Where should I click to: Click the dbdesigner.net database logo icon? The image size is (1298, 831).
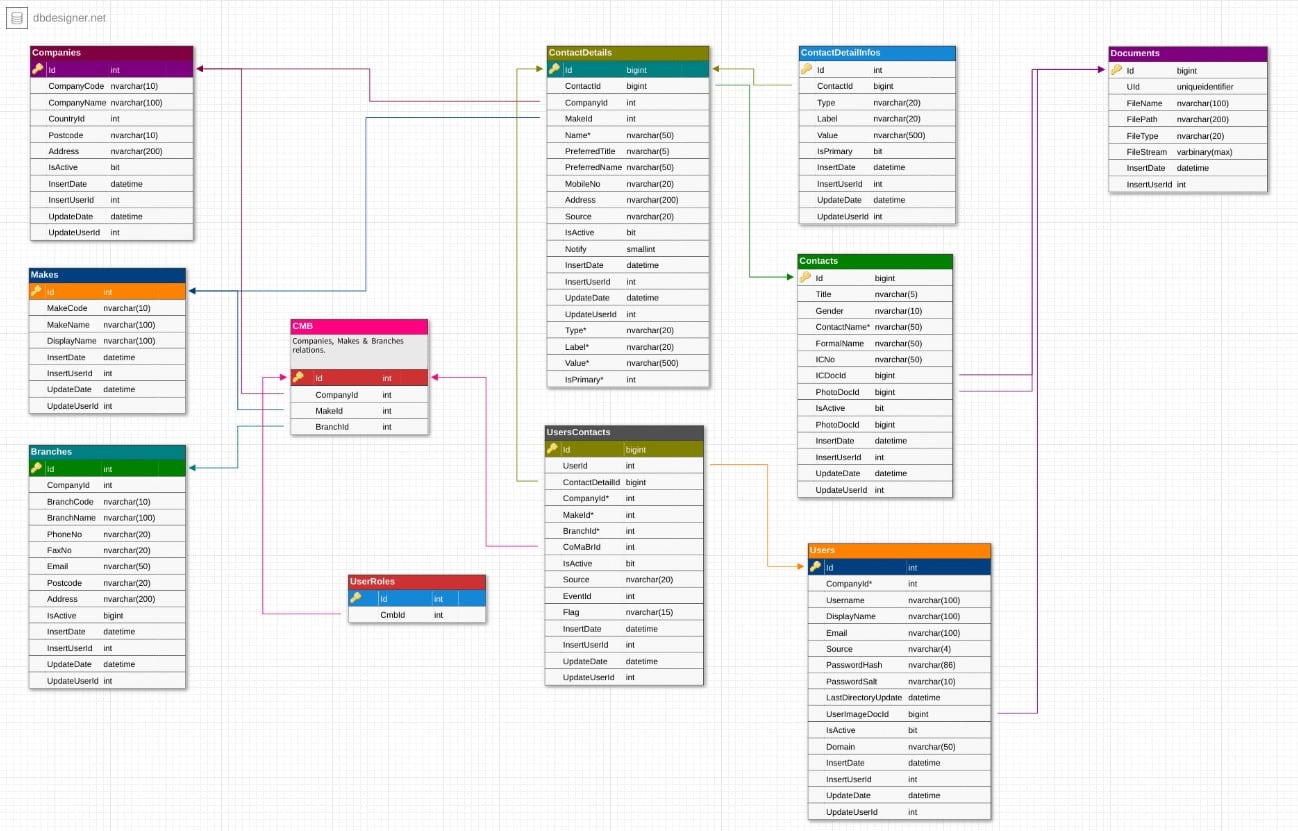[17, 17]
